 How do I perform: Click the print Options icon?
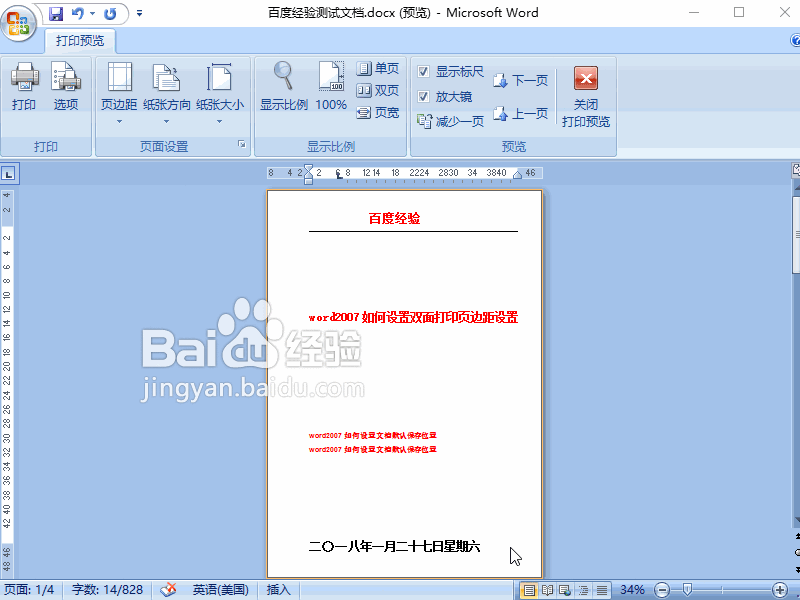(x=66, y=88)
